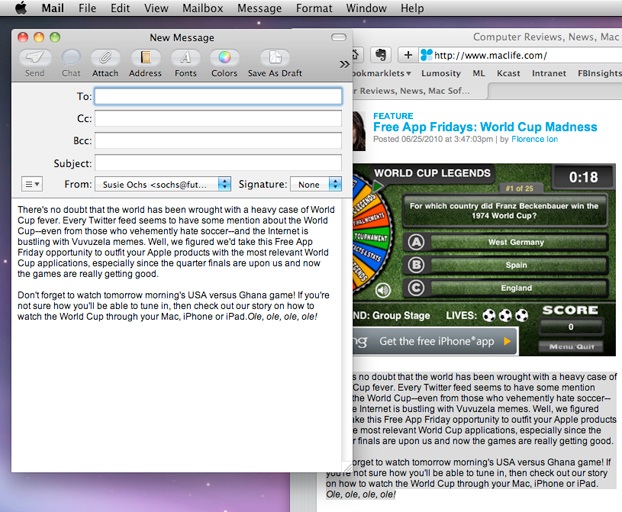This screenshot has width=622, height=512.
Task: Click into the Subject field
Action: (218, 163)
